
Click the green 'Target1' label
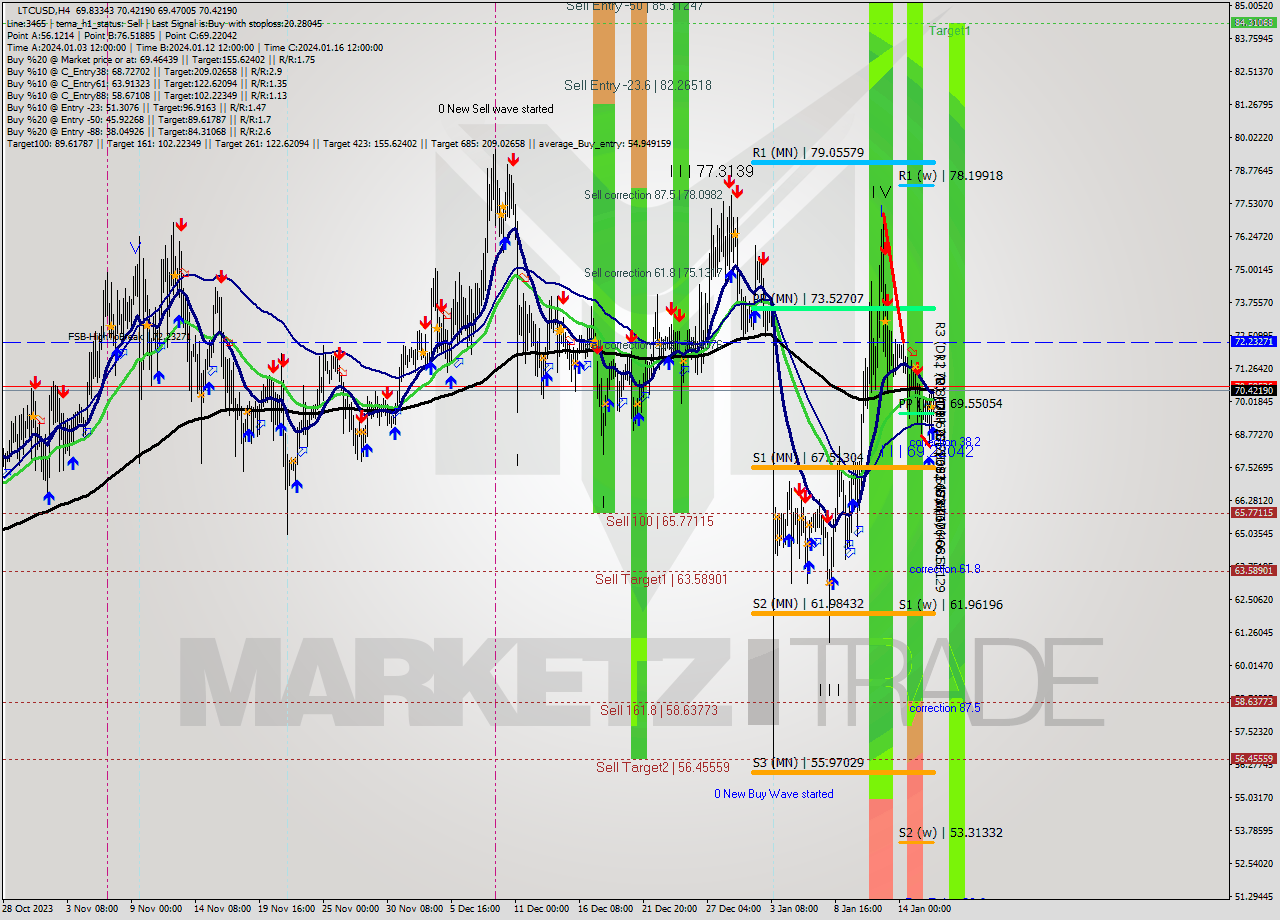coord(949,31)
